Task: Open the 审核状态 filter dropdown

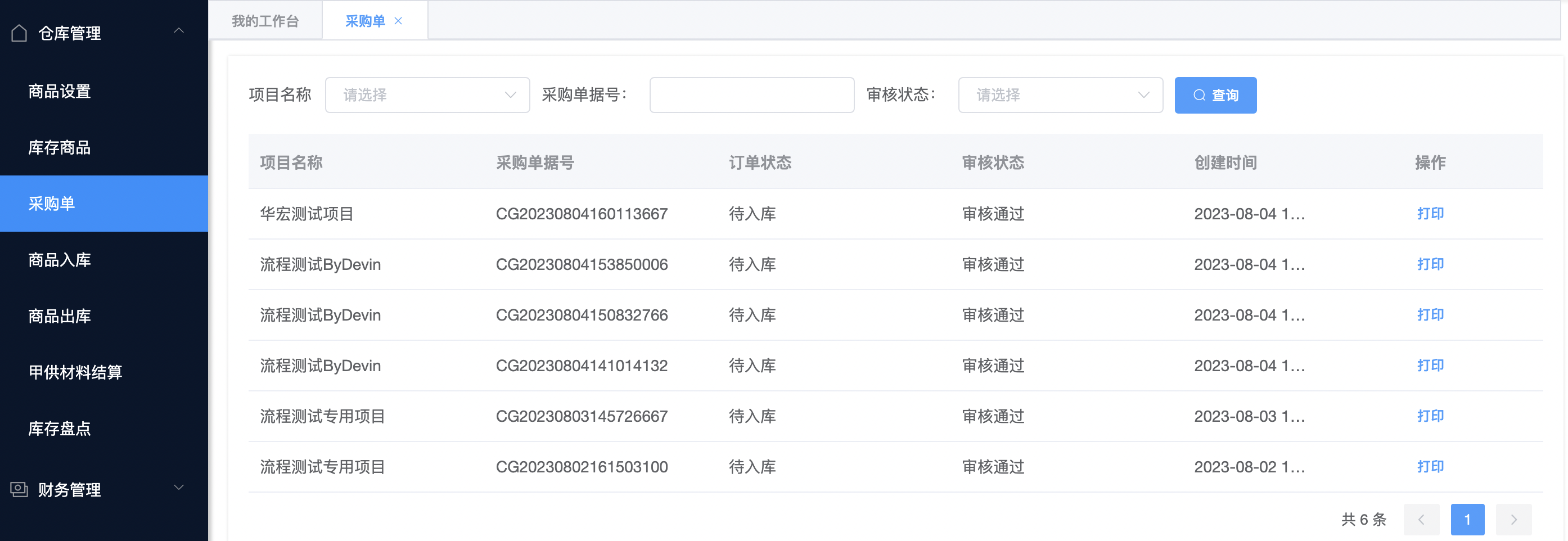Action: point(1060,95)
